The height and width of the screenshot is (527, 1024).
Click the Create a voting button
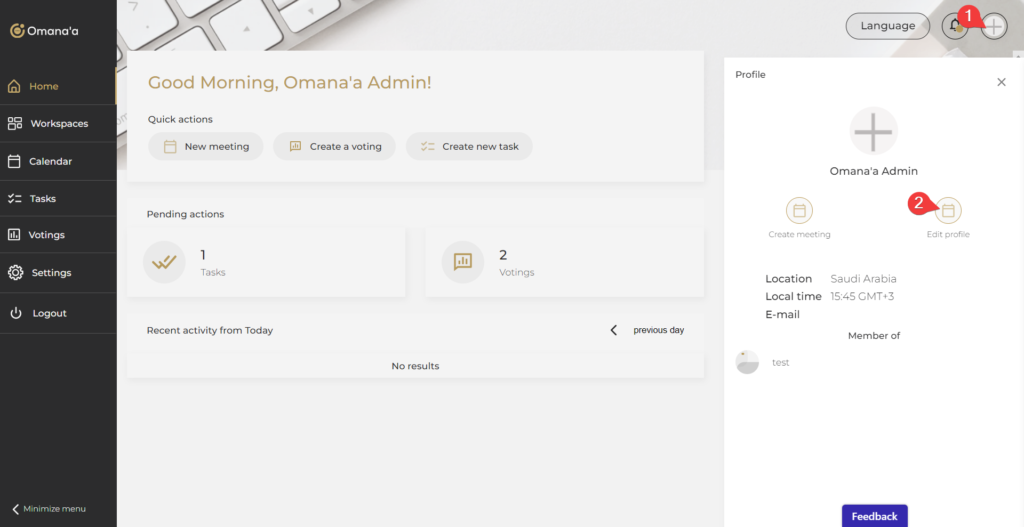[x=334, y=146]
